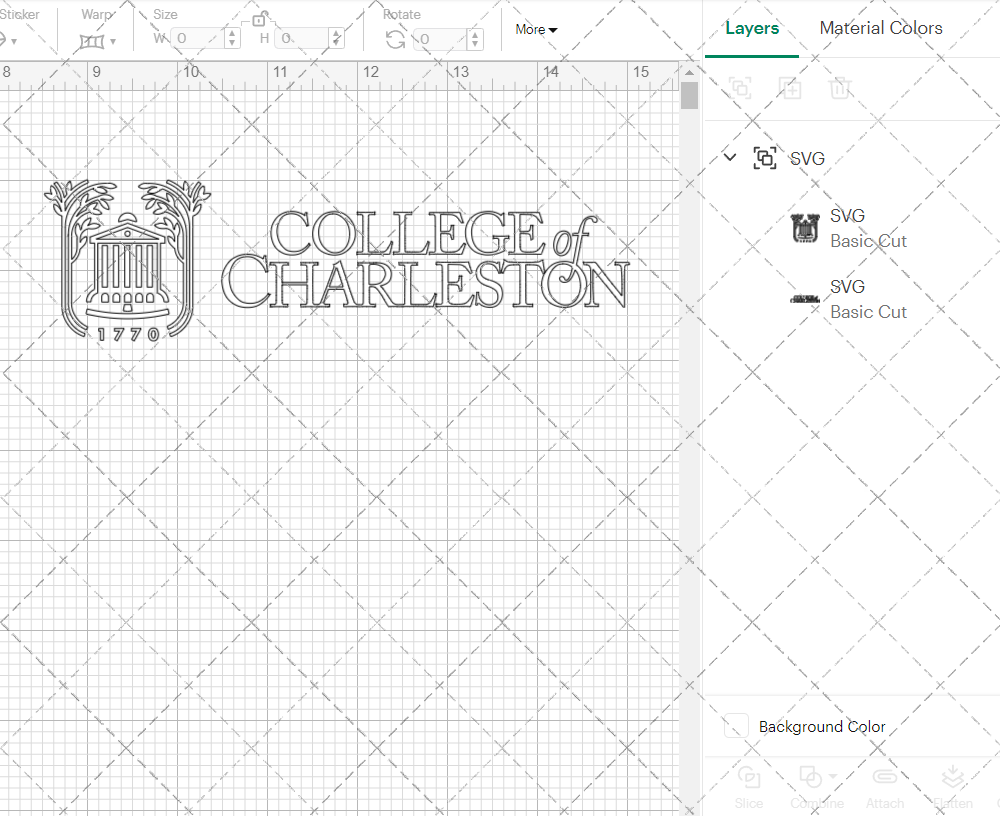Click the second Basic Cut label
This screenshot has width=1000, height=816.
(868, 312)
